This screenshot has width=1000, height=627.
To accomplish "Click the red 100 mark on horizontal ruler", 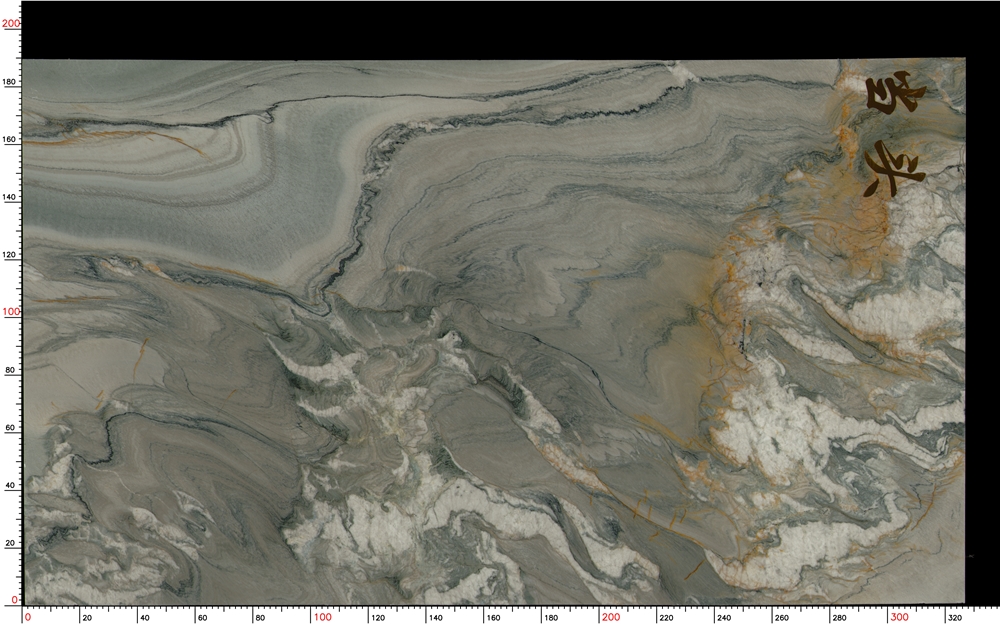I will 323,617.
